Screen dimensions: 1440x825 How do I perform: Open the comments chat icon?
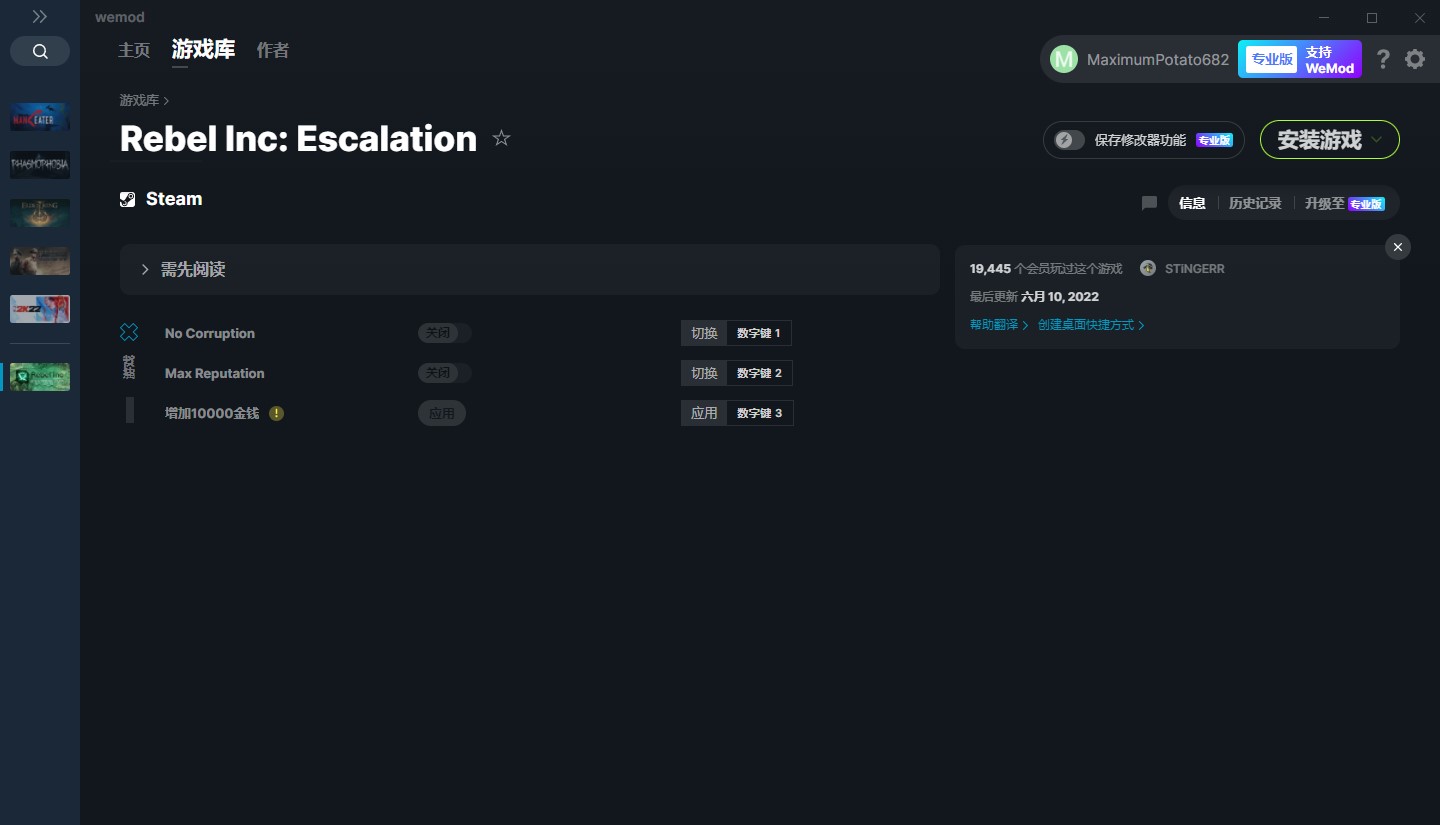coord(1149,203)
